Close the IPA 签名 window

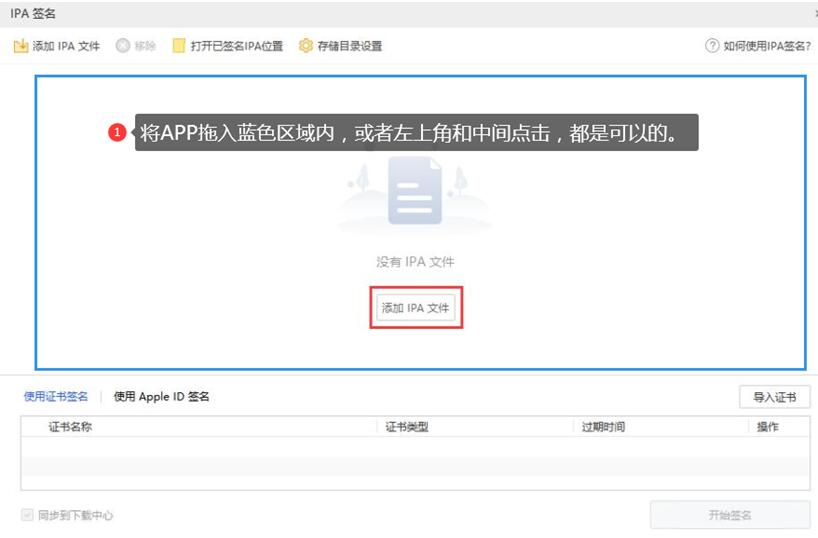814,12
